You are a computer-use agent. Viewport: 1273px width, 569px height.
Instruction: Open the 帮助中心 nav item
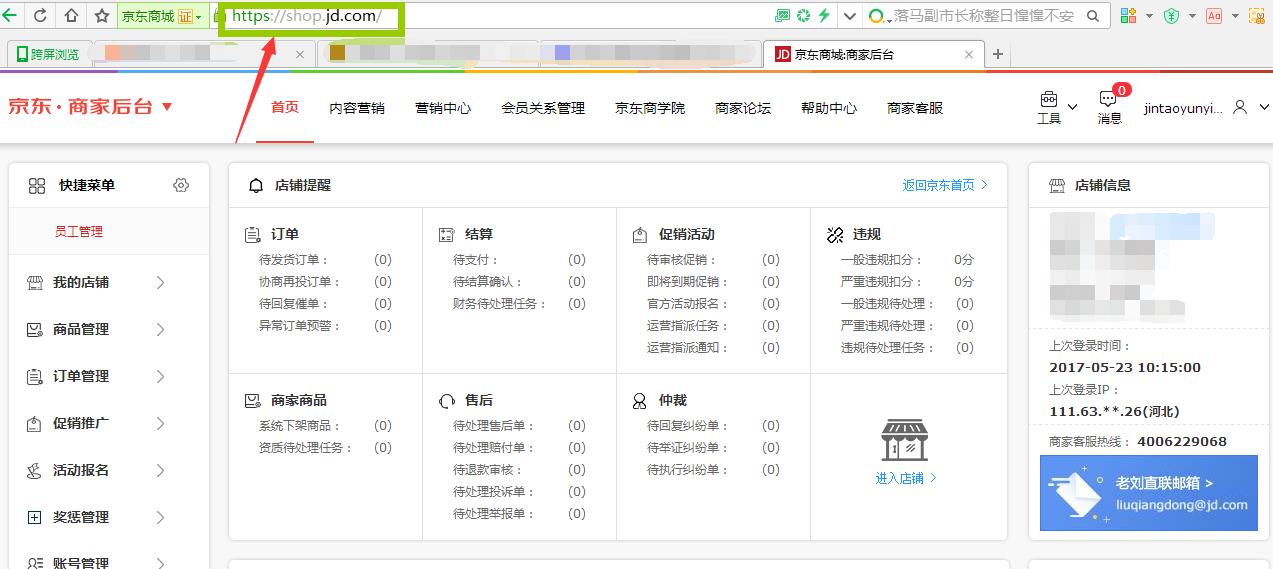point(829,108)
